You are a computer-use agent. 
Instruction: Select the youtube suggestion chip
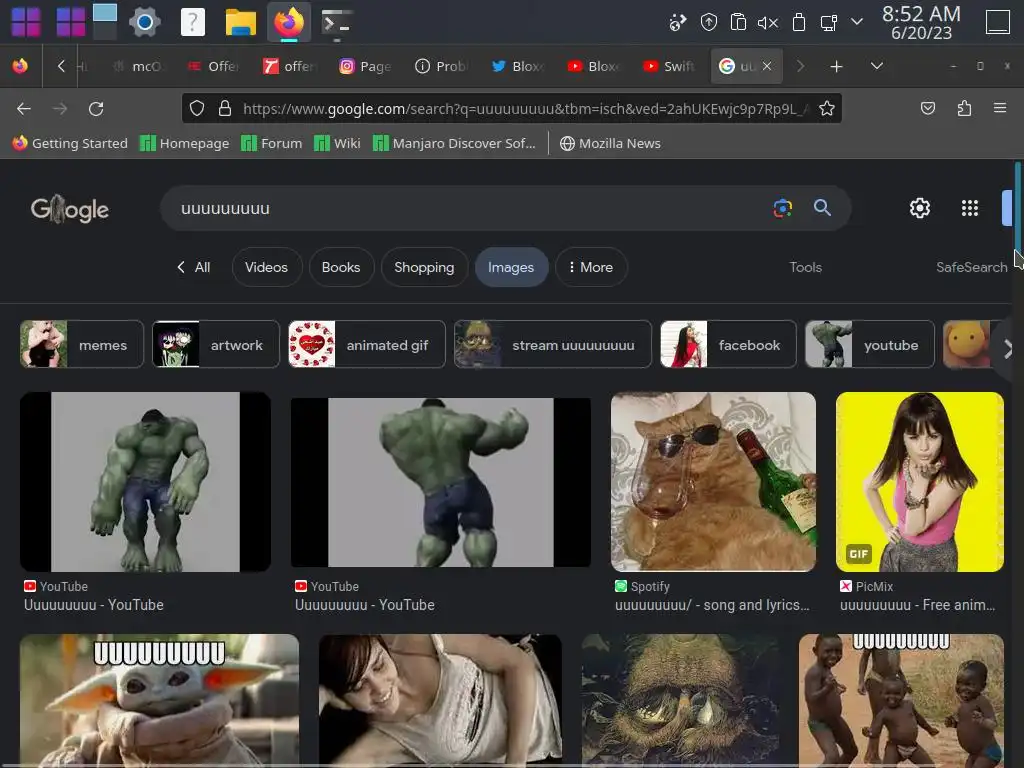(869, 344)
